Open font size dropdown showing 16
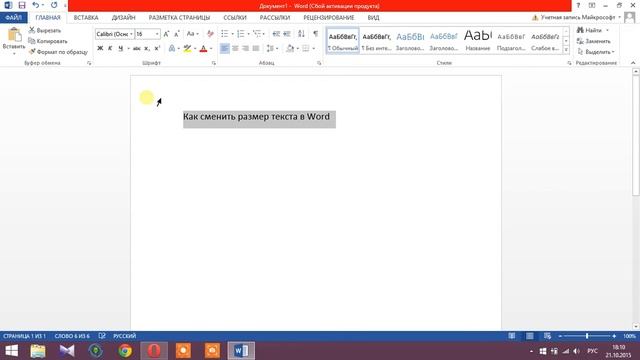Image resolution: width=640 pixels, height=360 pixels. tap(157, 34)
